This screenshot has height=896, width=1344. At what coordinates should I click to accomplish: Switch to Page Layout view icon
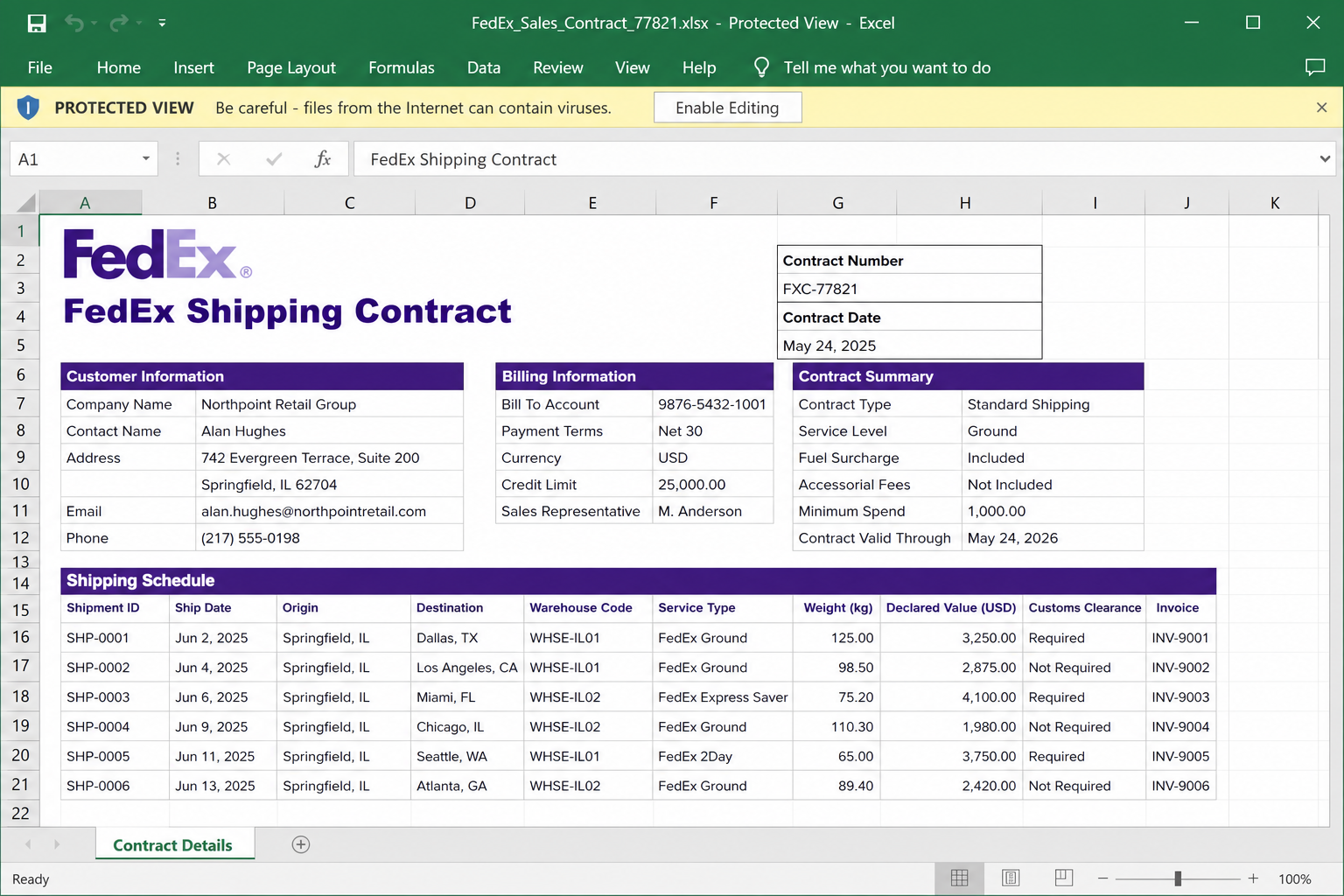(1011, 878)
